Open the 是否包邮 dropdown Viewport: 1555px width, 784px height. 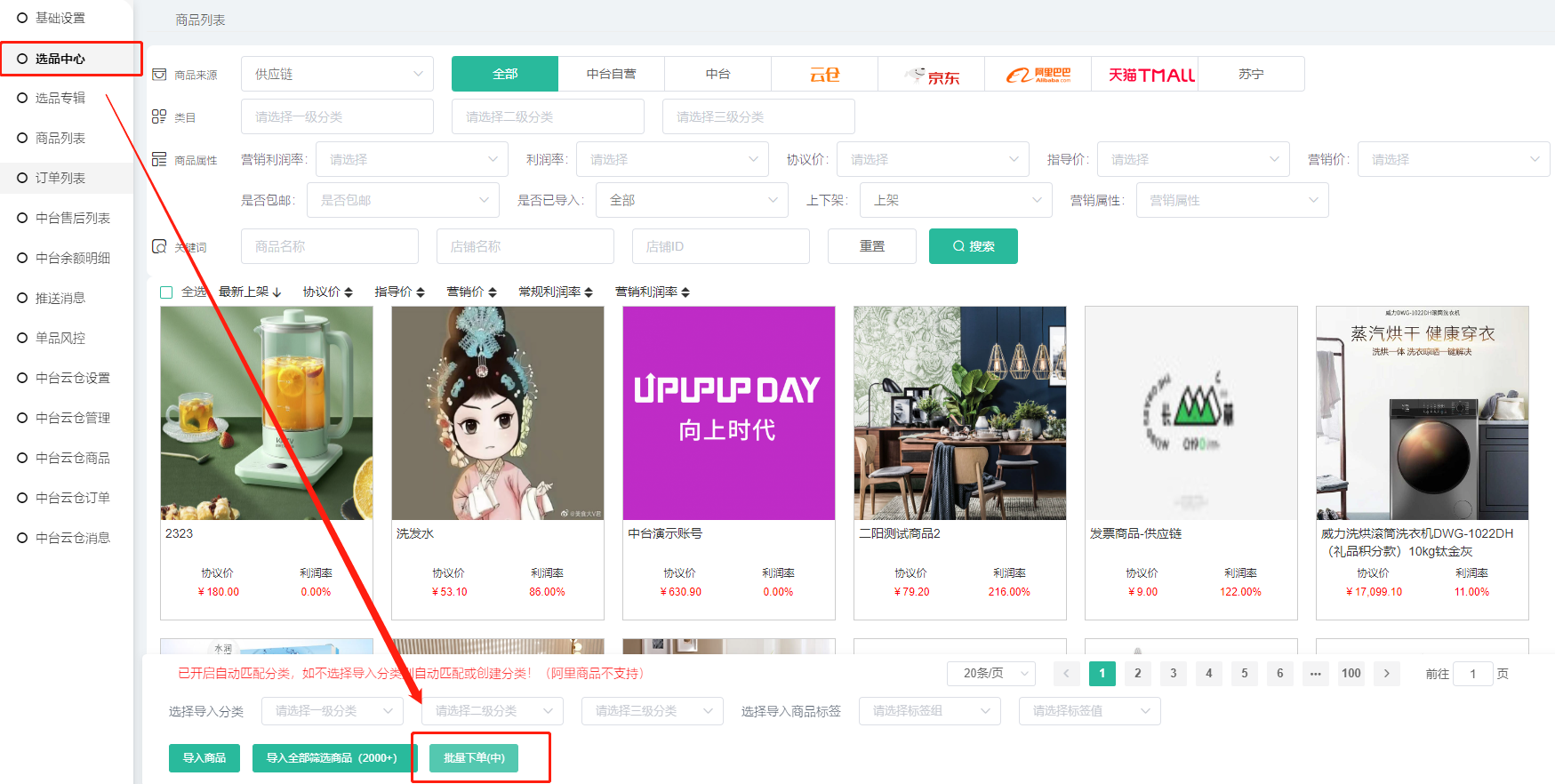coord(403,200)
